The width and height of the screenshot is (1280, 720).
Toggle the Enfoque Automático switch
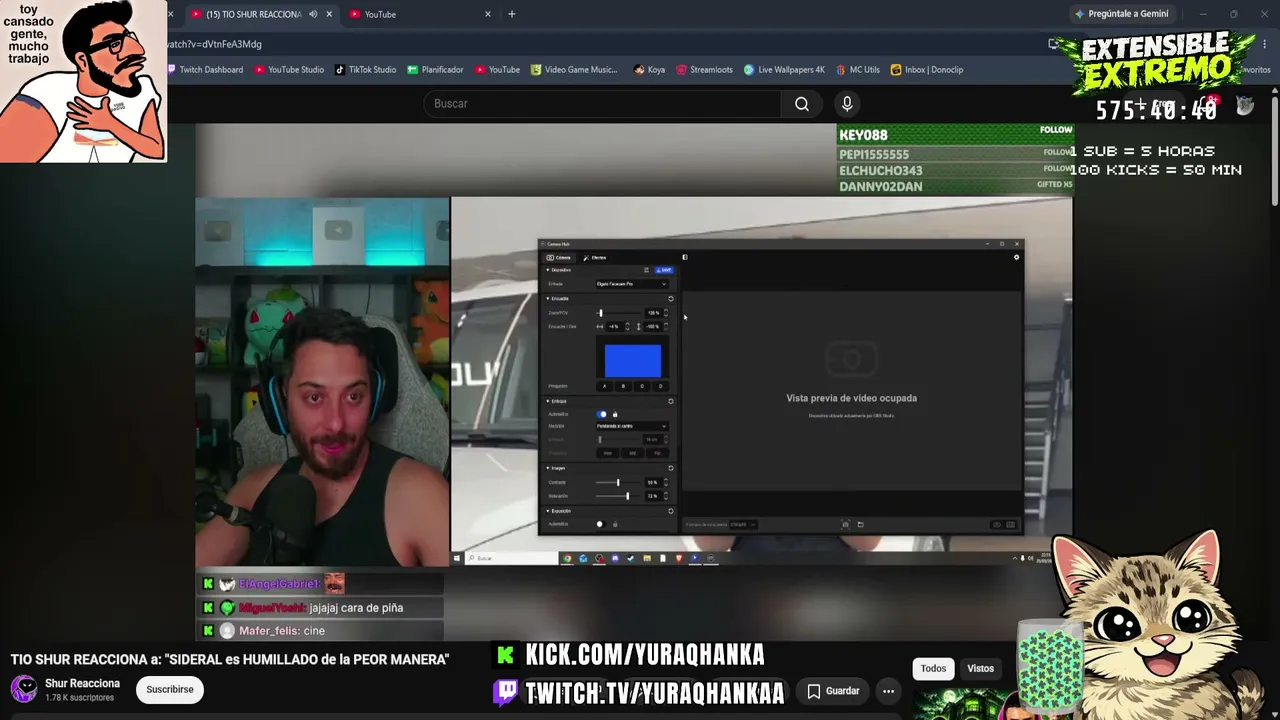point(602,414)
